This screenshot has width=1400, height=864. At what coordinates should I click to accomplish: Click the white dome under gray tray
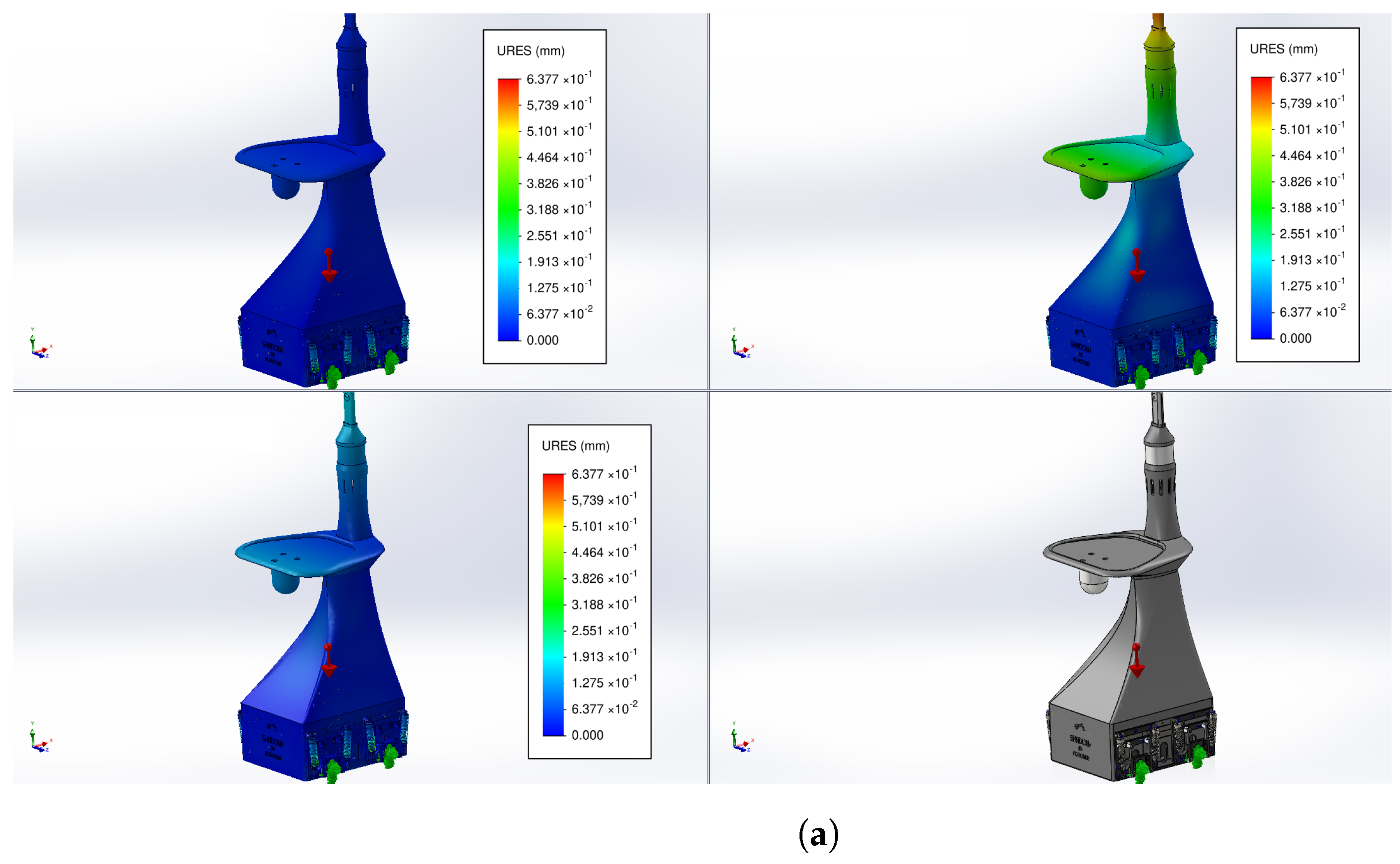[1093, 583]
